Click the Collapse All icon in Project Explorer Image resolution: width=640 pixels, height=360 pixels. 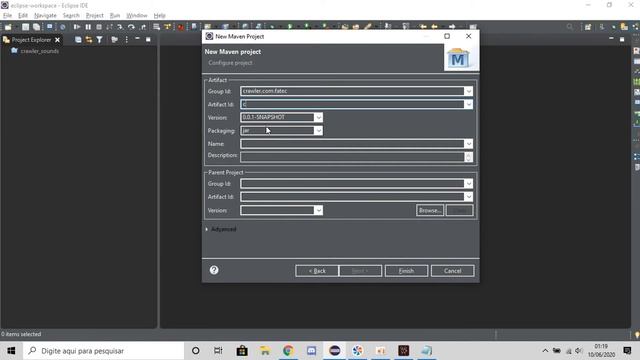(78, 40)
